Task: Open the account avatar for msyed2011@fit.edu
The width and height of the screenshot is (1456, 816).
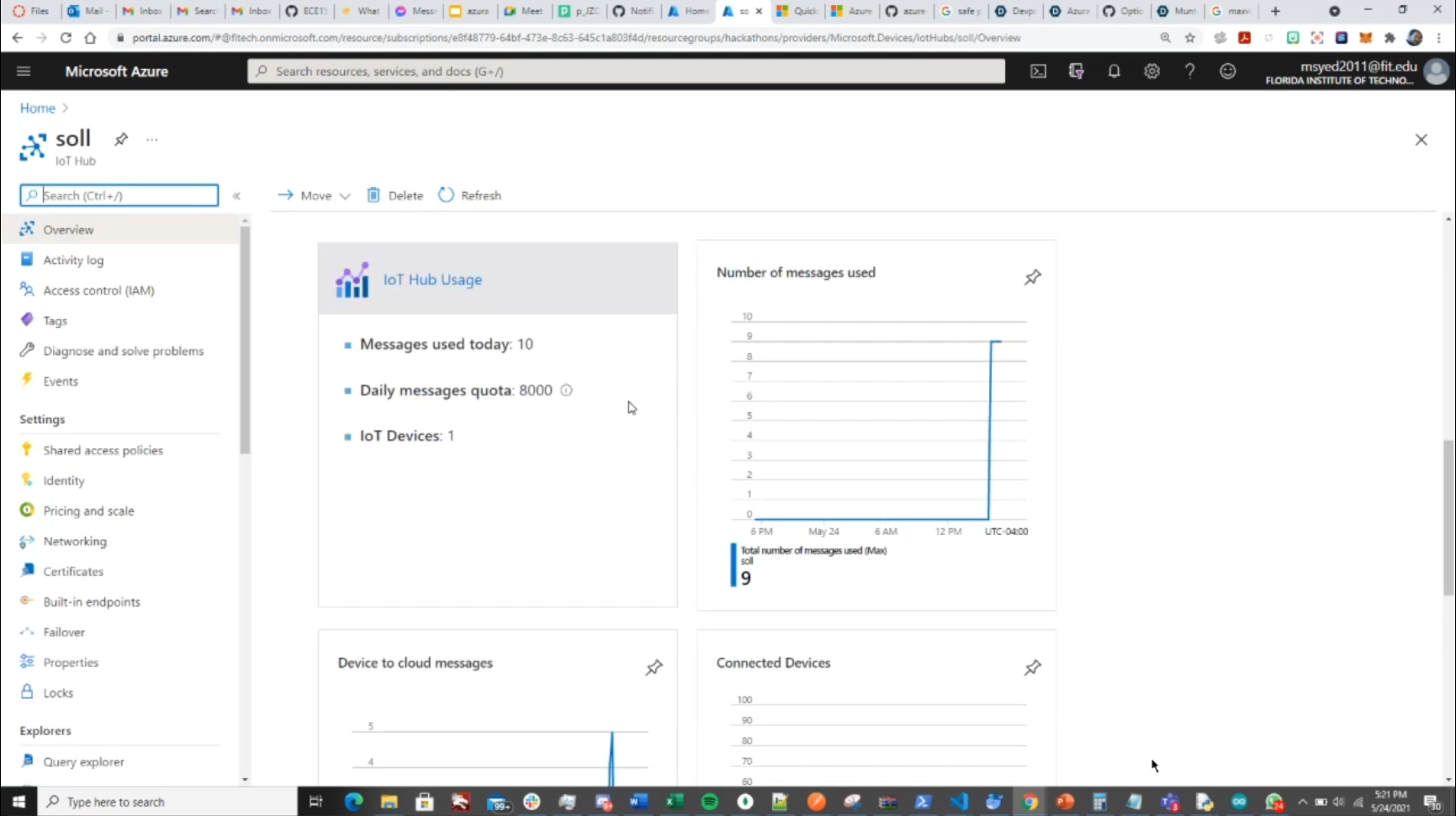Action: pos(1436,72)
